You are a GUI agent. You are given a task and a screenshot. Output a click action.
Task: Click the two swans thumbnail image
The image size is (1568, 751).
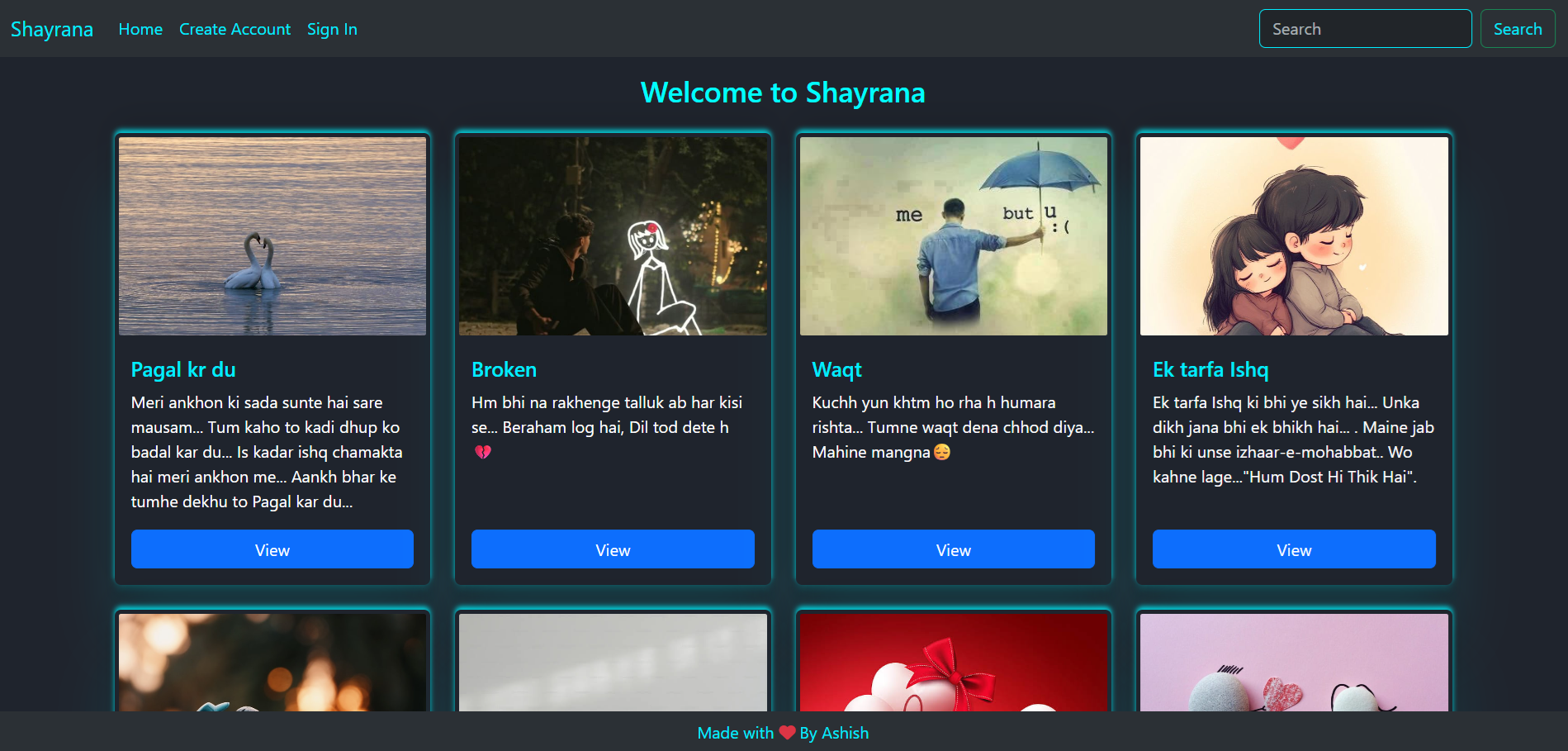pyautogui.click(x=272, y=236)
